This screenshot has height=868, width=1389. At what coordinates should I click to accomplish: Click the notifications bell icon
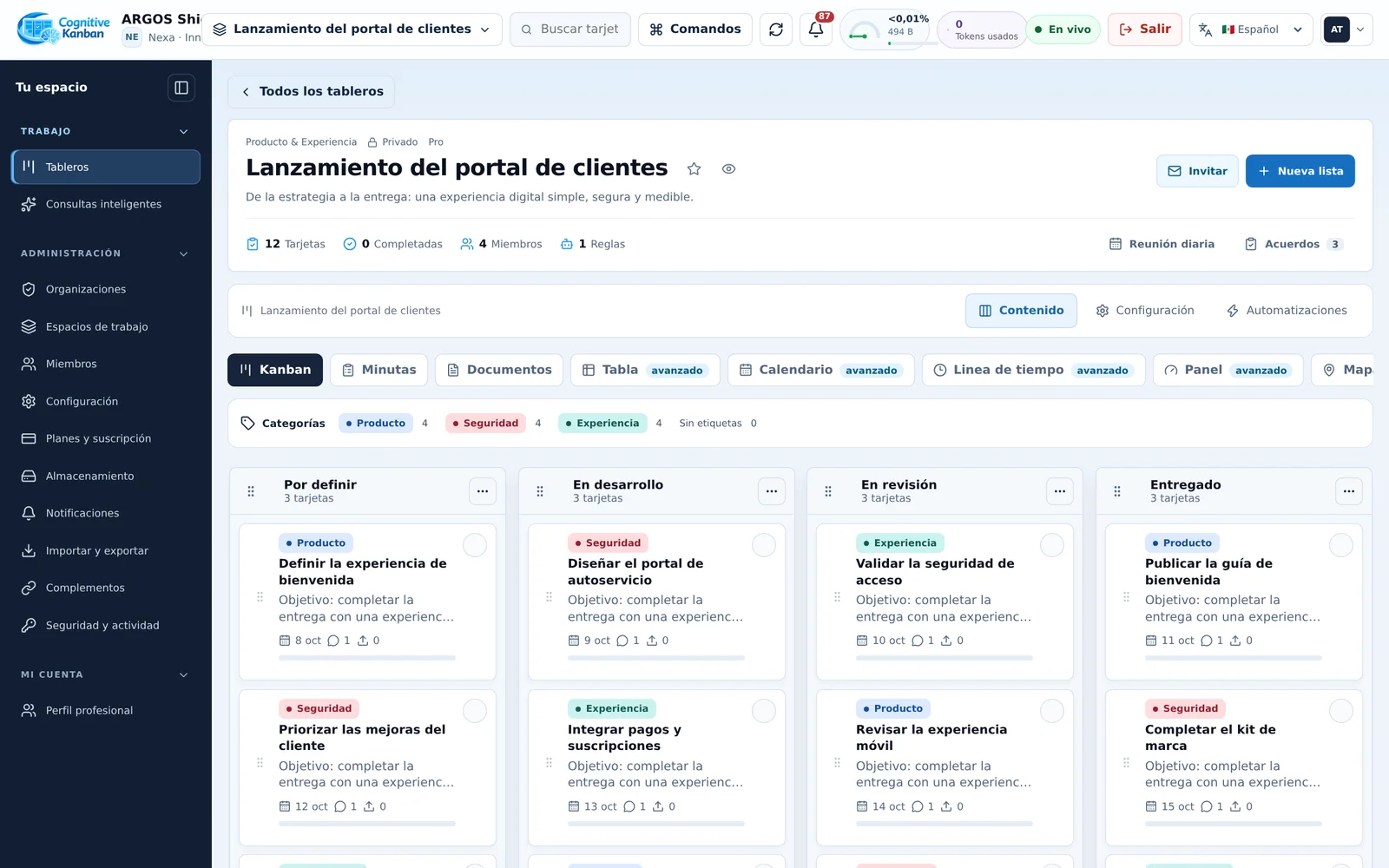(x=815, y=30)
